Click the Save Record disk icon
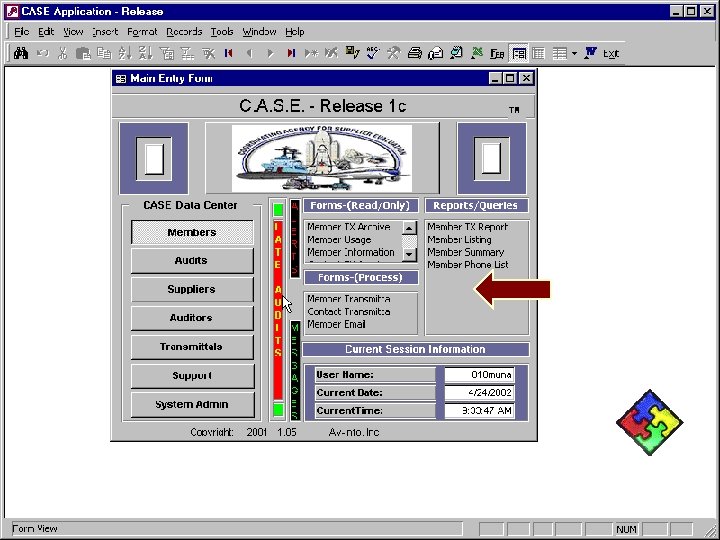 pos(352,53)
